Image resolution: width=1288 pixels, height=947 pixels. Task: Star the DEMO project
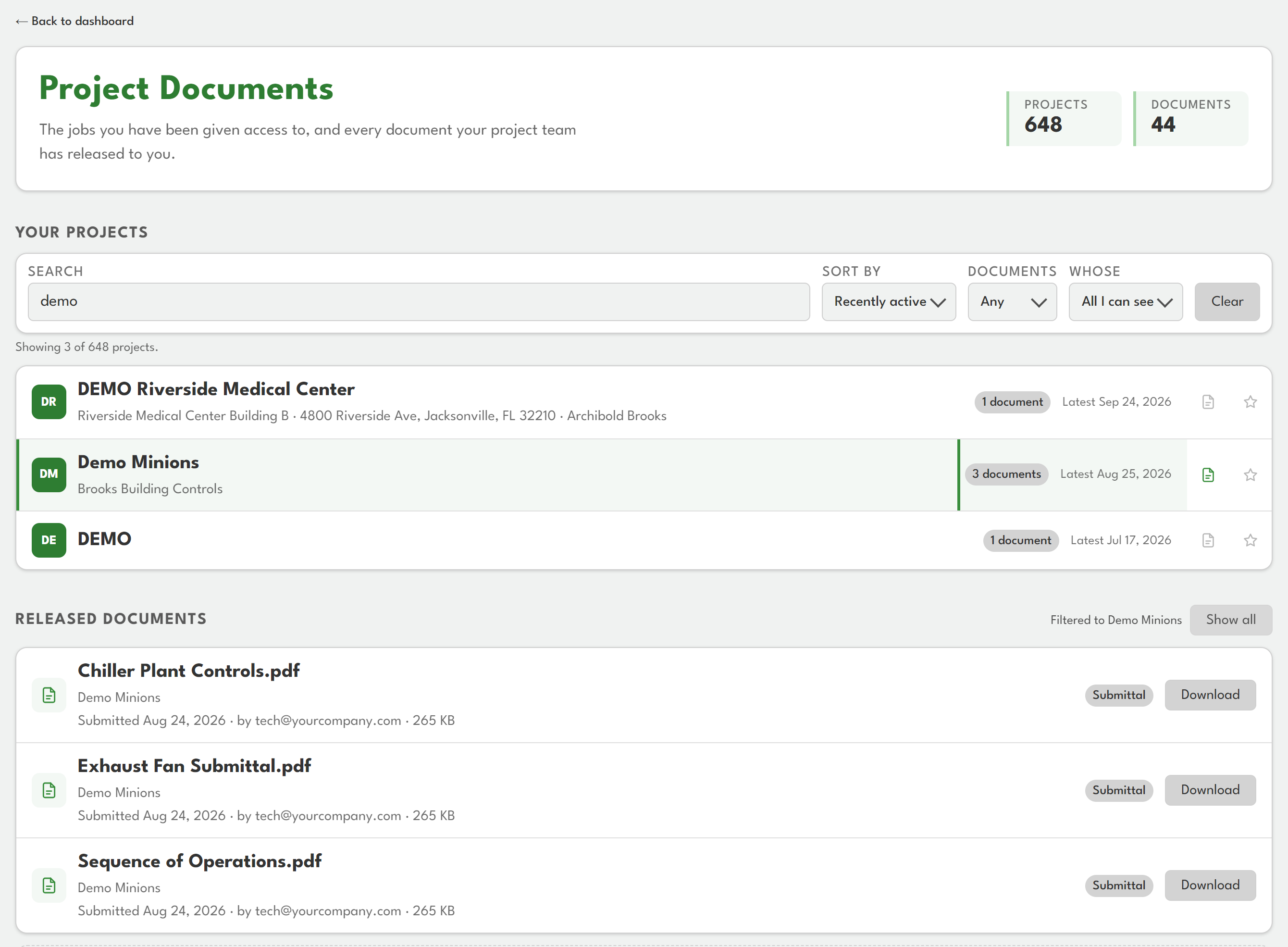click(x=1250, y=540)
